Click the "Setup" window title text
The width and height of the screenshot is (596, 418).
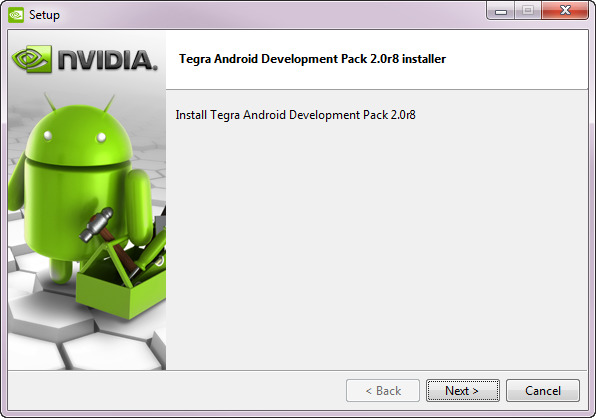click(x=44, y=15)
